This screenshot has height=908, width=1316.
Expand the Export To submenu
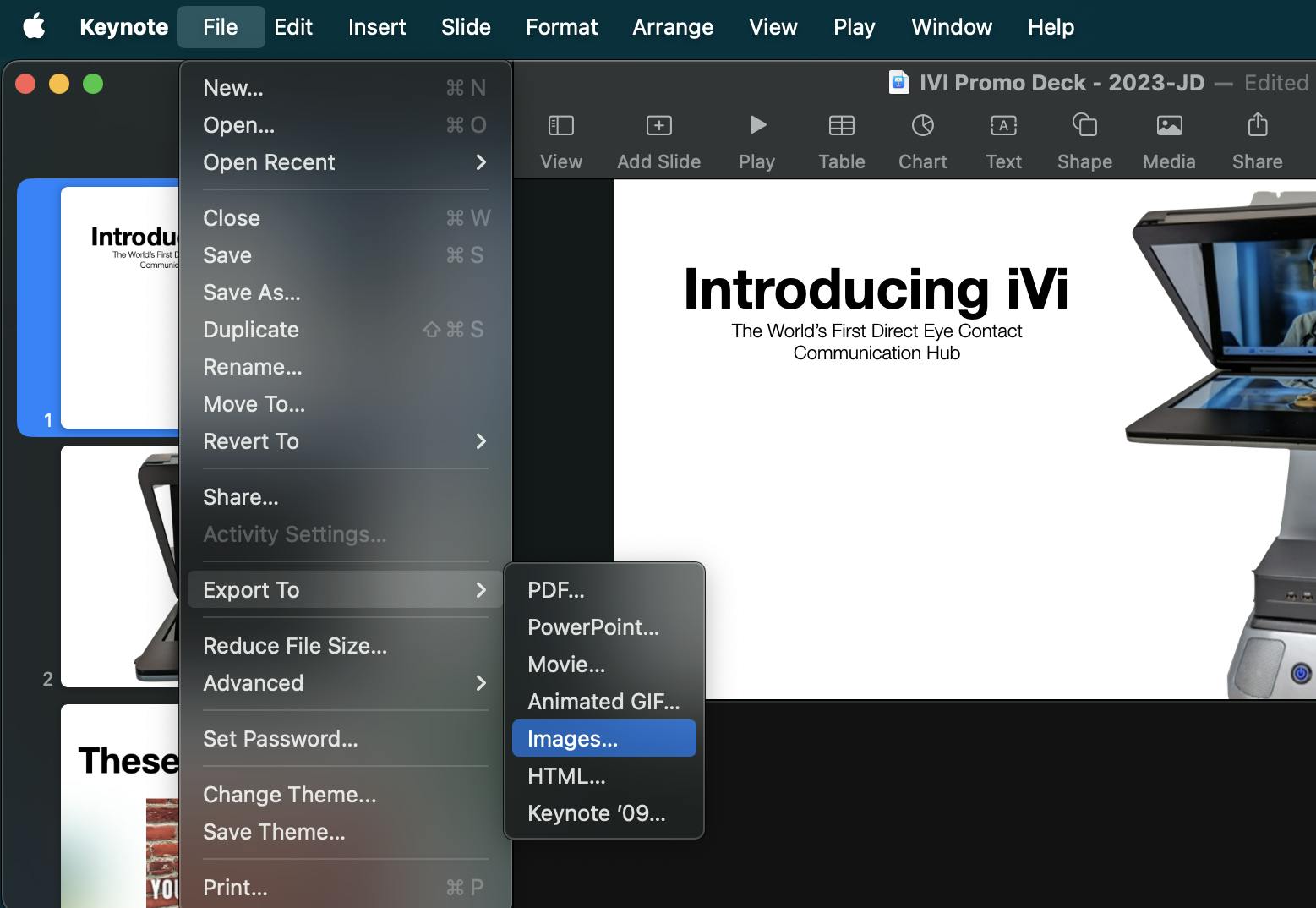(x=345, y=590)
